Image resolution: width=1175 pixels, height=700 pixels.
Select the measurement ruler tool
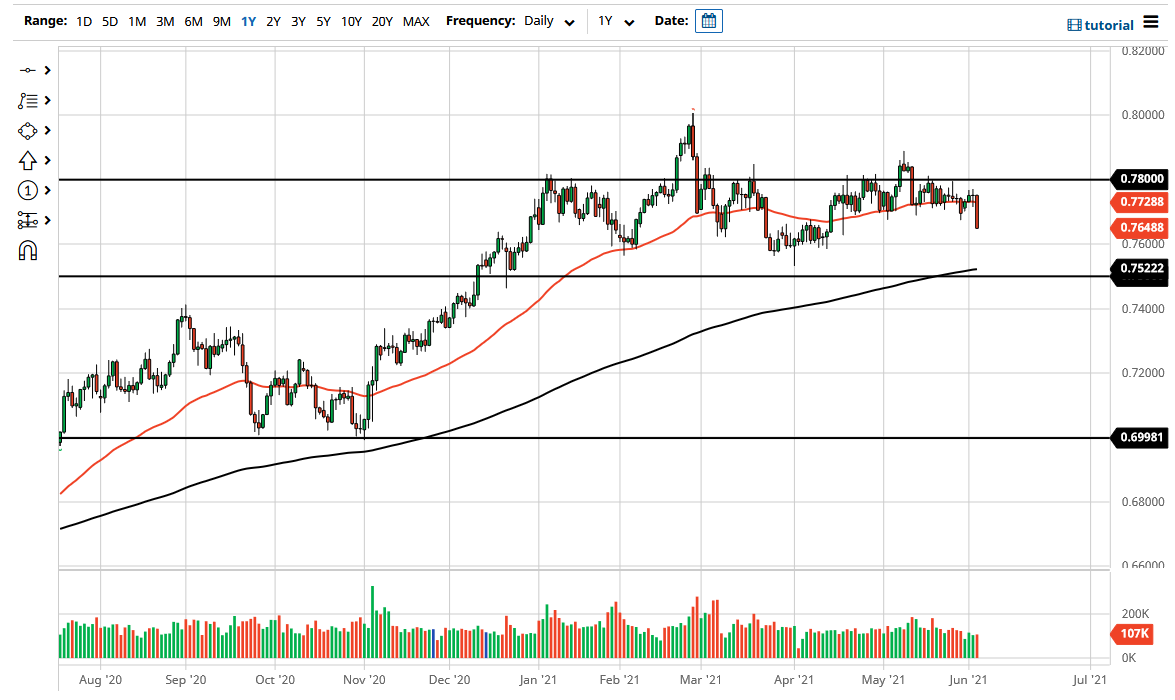coord(27,220)
